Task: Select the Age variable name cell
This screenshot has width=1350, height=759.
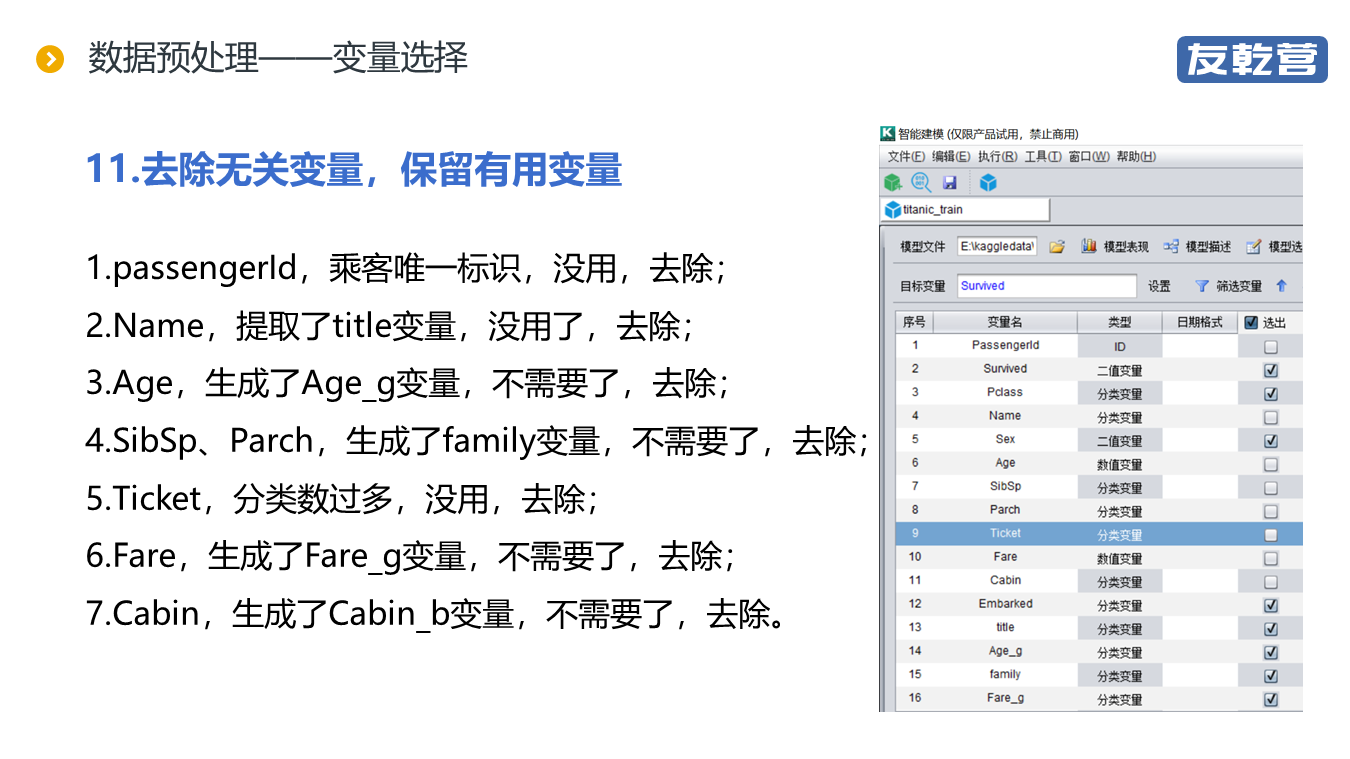Action: click(x=1005, y=463)
